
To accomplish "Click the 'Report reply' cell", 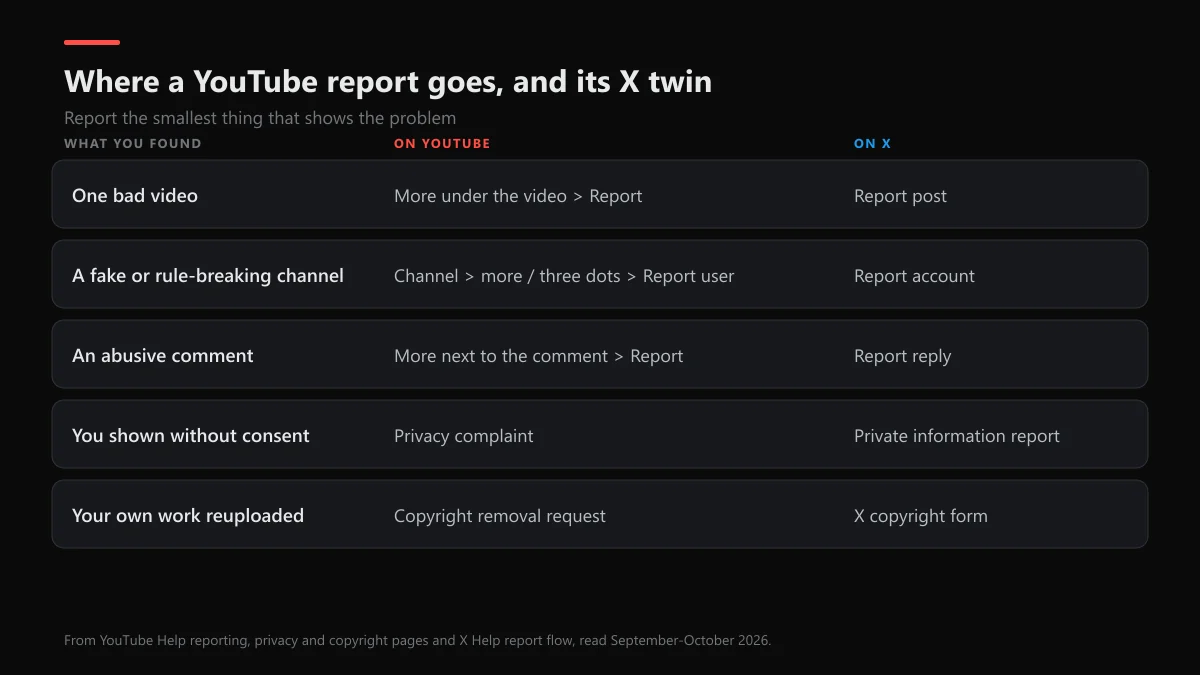I will (x=902, y=356).
